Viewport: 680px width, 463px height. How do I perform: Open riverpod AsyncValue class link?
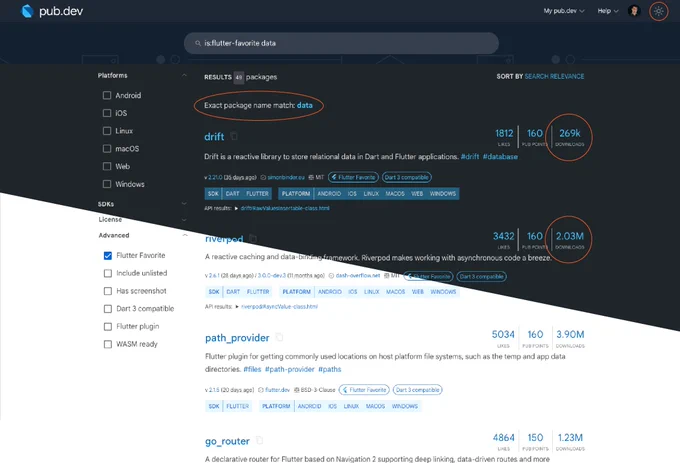coord(279,306)
